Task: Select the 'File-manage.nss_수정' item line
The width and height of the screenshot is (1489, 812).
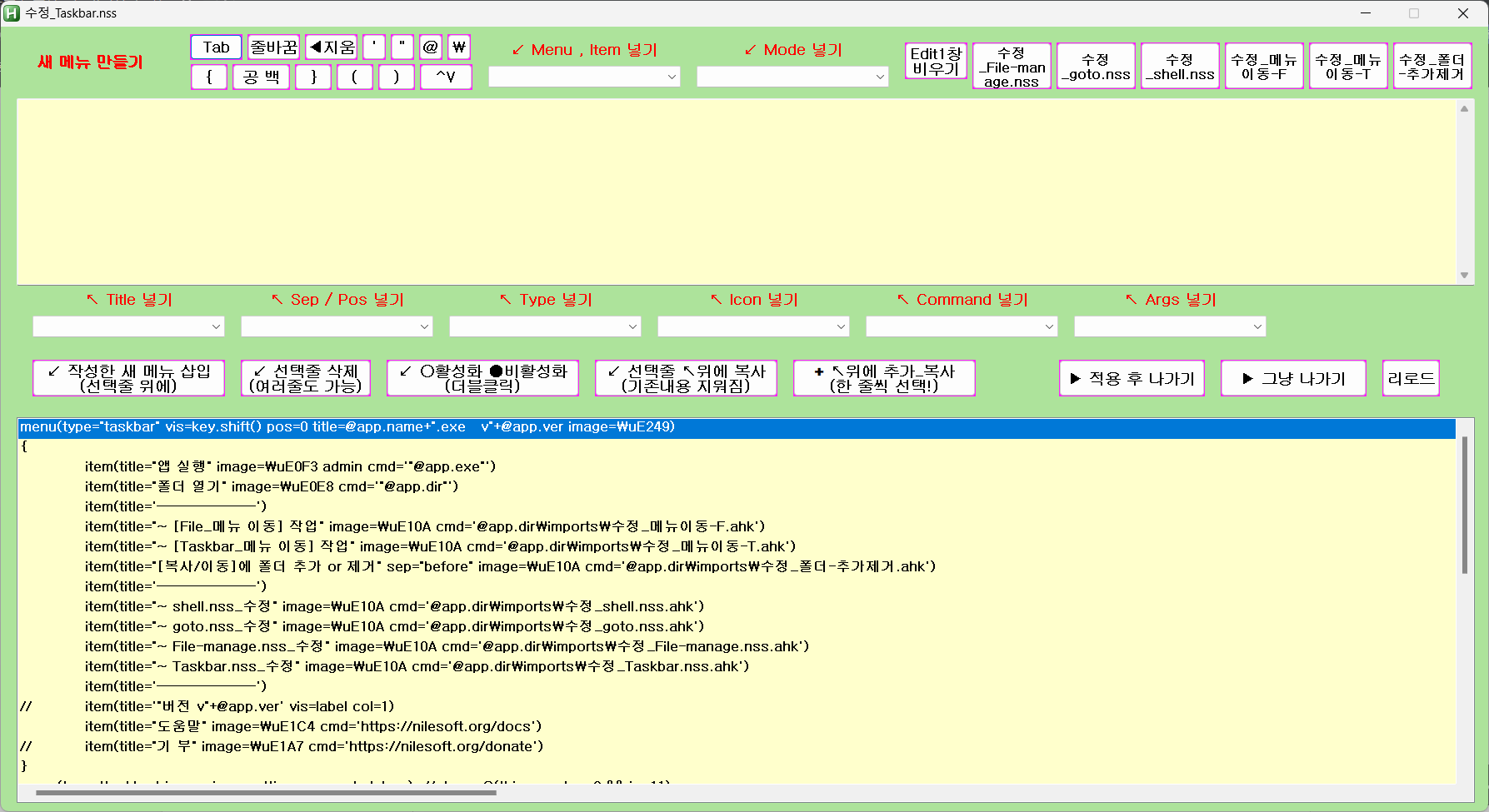Action: [737, 646]
